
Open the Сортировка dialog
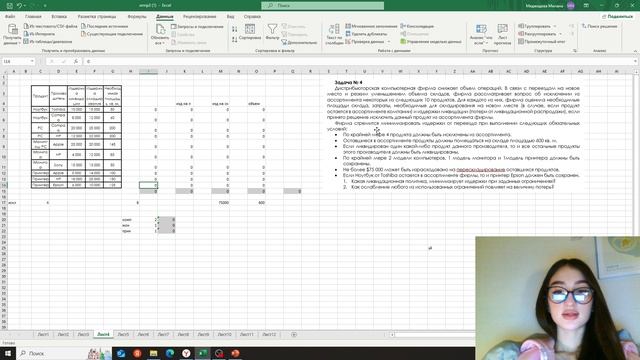250,32
